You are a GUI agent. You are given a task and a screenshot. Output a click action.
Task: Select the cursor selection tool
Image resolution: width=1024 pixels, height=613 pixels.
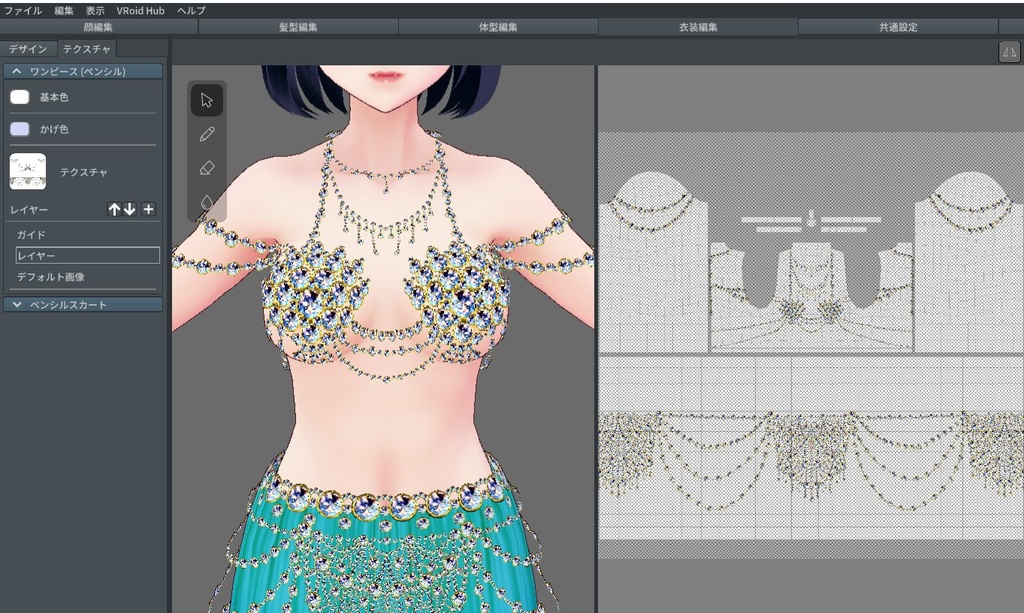[206, 98]
